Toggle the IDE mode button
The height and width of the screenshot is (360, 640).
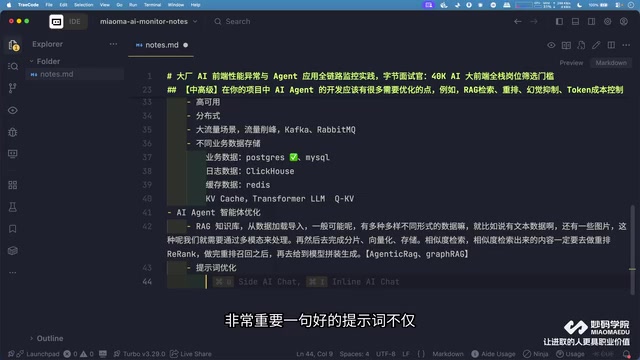pos(74,21)
